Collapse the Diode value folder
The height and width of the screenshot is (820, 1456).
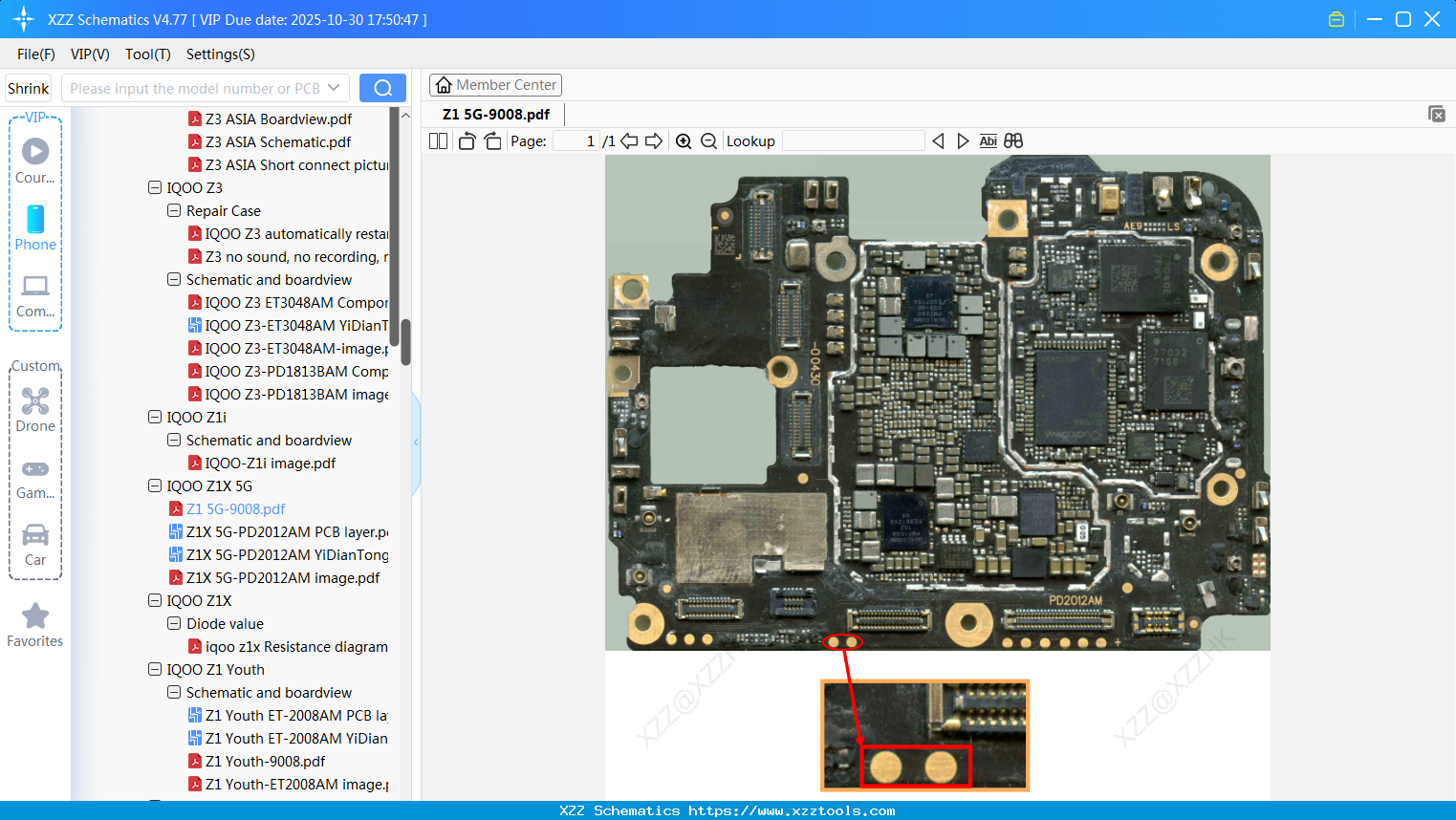click(x=174, y=623)
